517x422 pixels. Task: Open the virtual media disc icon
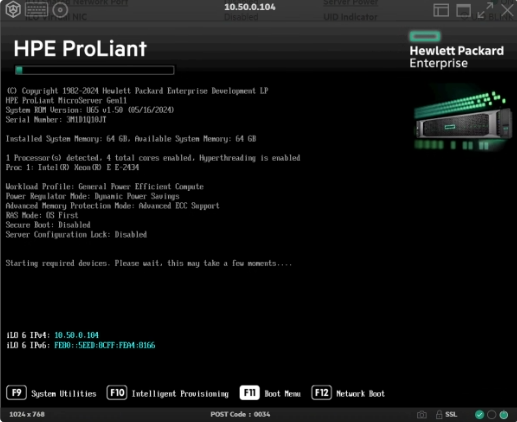(60, 10)
